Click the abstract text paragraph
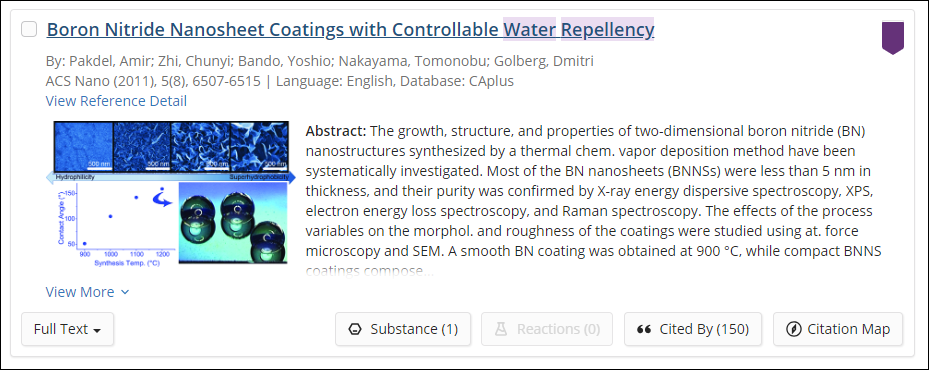This screenshot has height=370, width=929. [x=594, y=201]
